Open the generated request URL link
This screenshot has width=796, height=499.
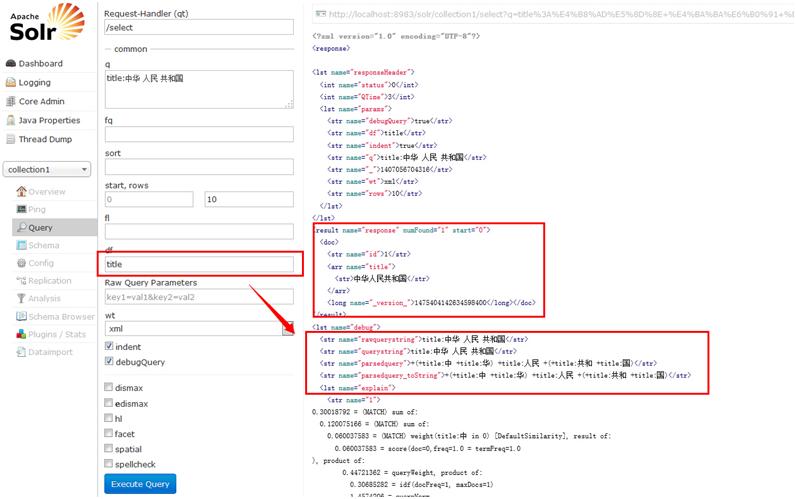[561, 14]
